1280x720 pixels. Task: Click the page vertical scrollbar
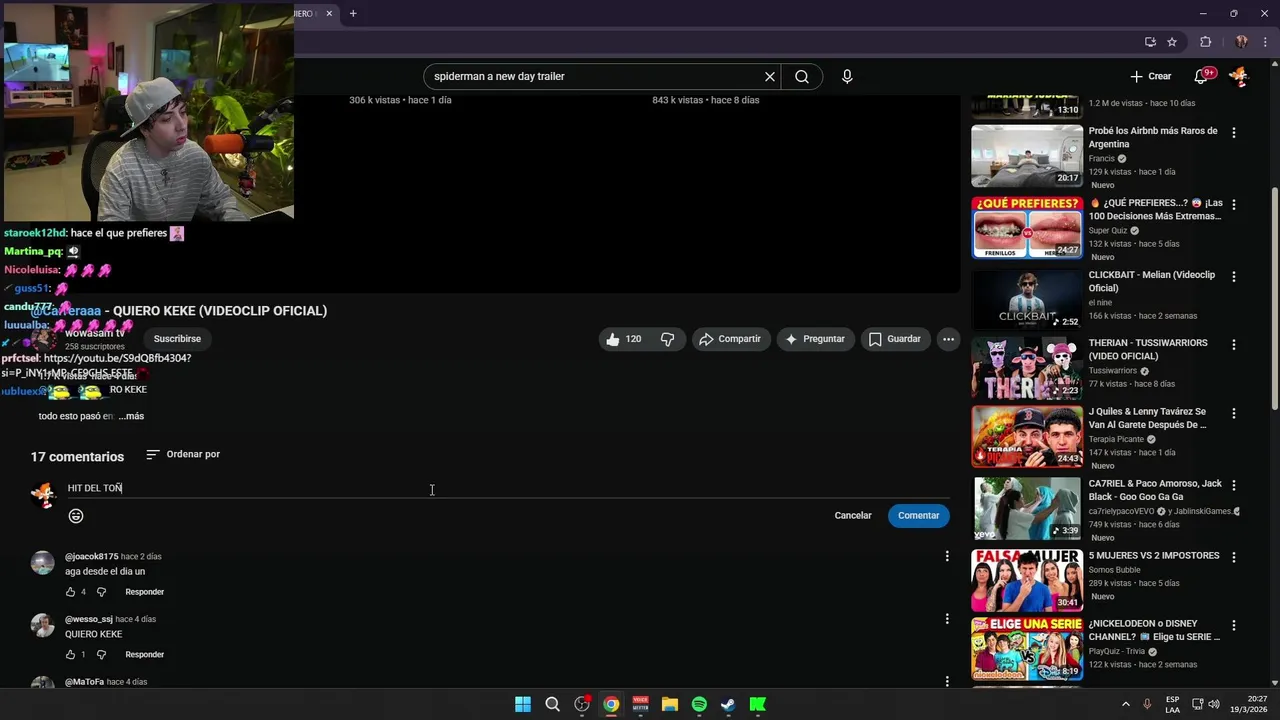(x=1274, y=300)
